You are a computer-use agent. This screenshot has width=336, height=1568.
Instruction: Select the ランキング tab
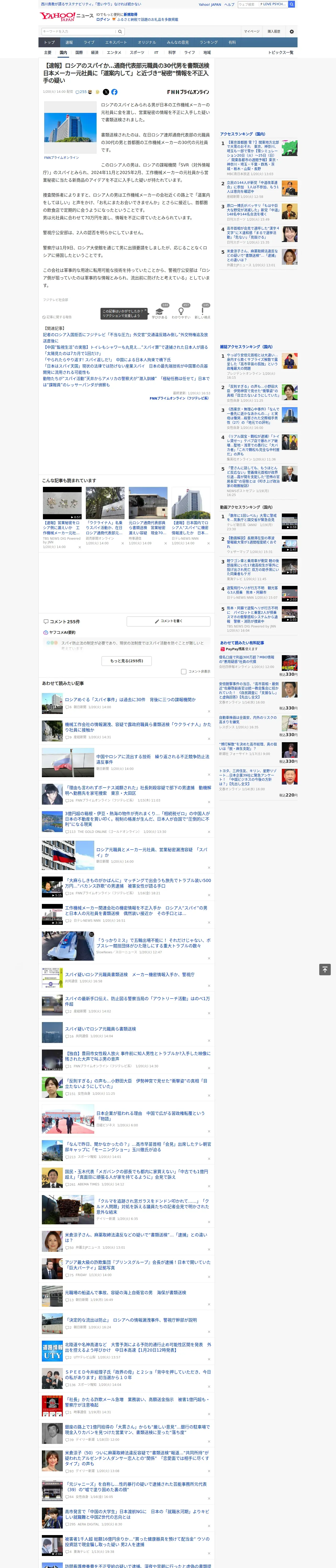pos(209,43)
